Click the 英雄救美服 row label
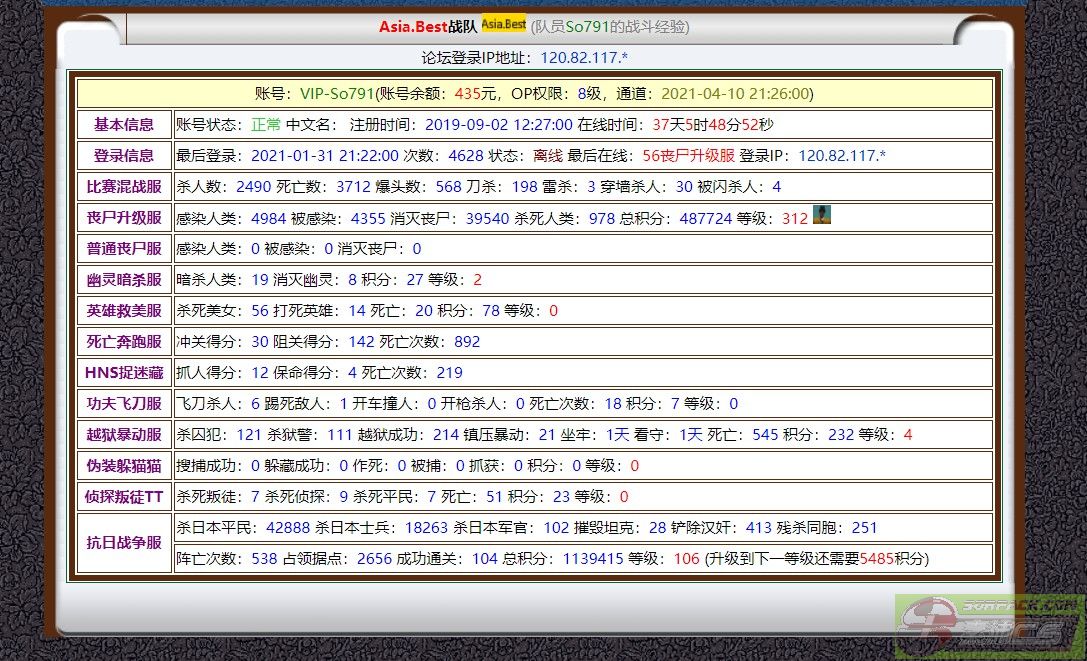The height and width of the screenshot is (661, 1087). pos(124,311)
